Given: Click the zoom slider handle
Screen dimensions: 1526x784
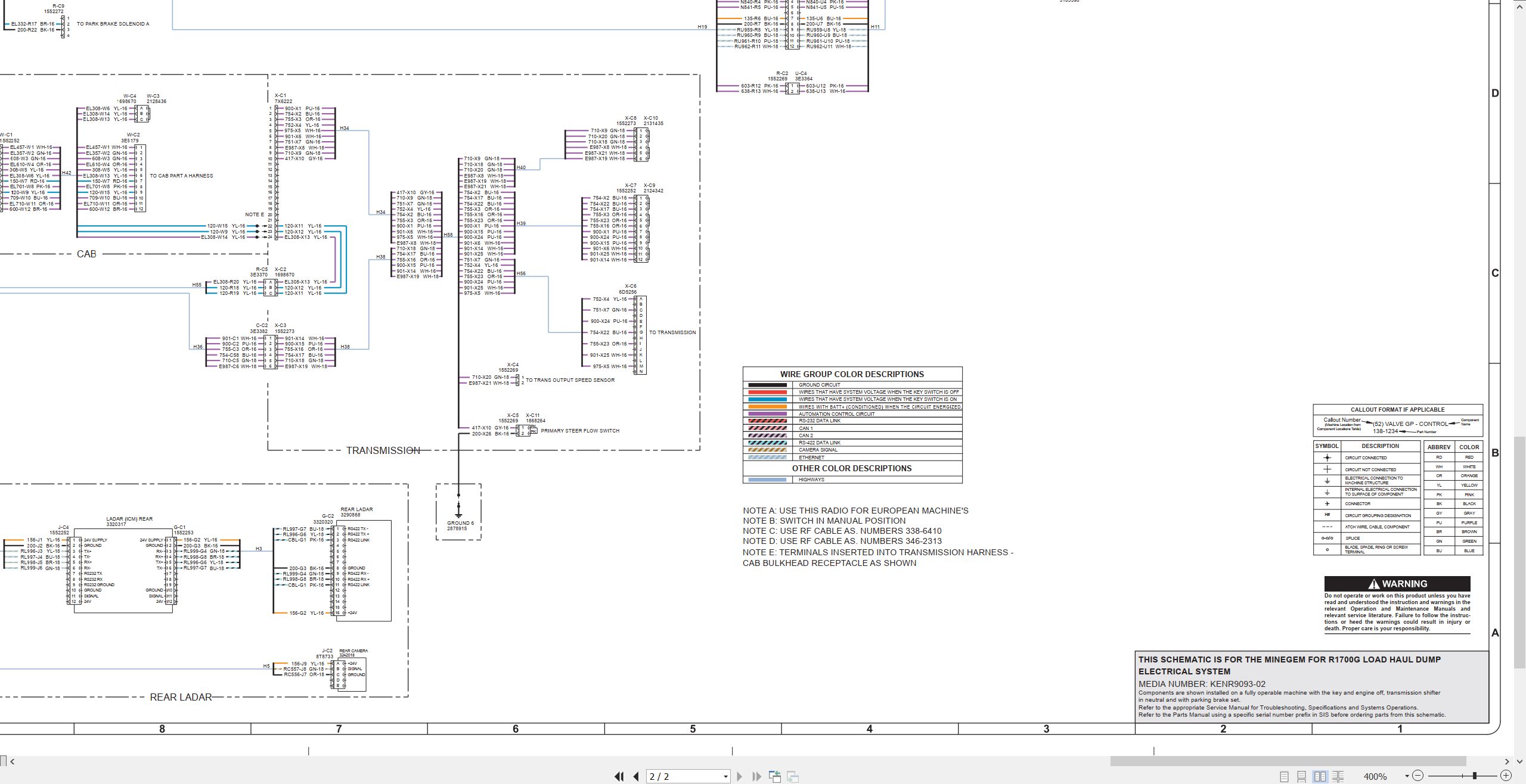Looking at the screenshot, I should point(1474,776).
